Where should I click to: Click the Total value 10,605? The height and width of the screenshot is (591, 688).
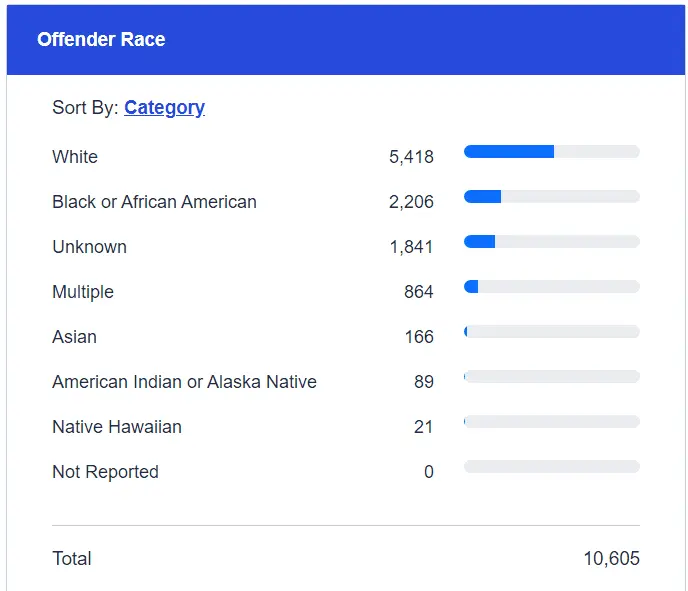pos(611,559)
